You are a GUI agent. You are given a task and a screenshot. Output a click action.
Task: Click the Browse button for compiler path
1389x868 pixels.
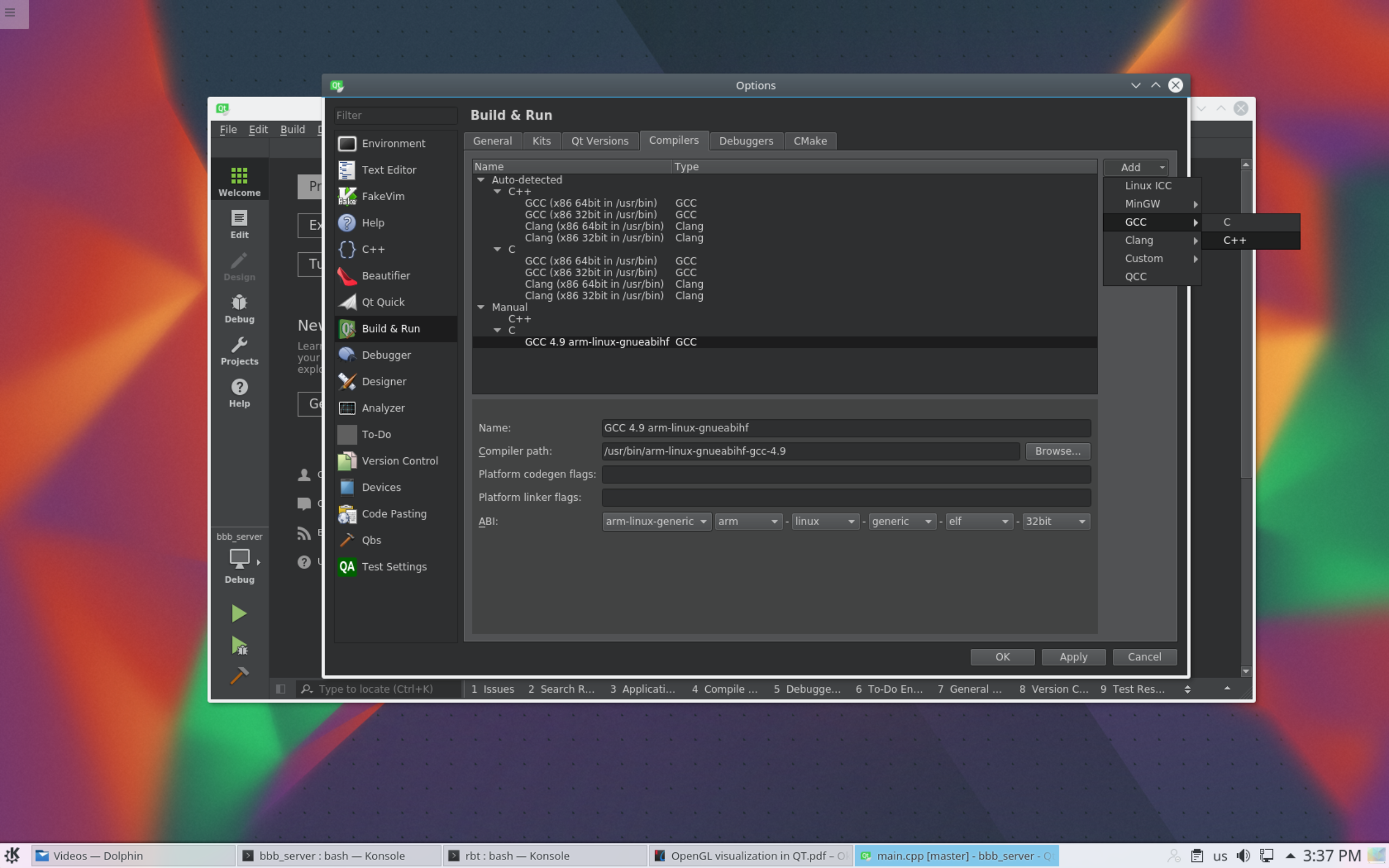click(1058, 451)
